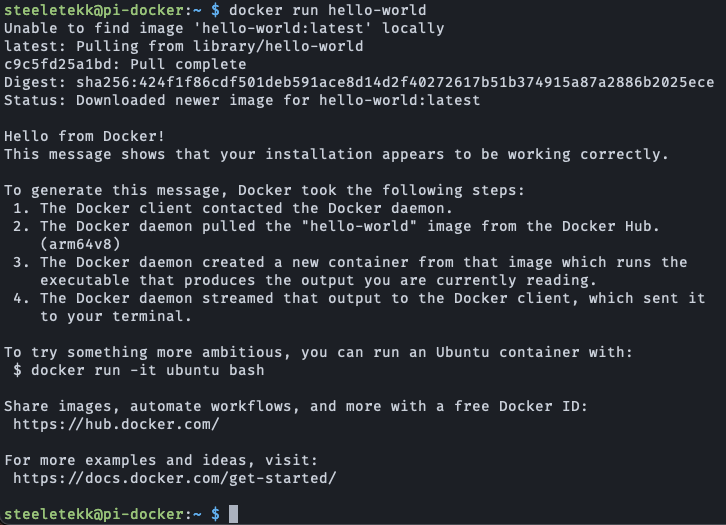Click the 'docker run -it ubuntu bash' example command
Screen dimensions: 726x525
tap(148, 370)
